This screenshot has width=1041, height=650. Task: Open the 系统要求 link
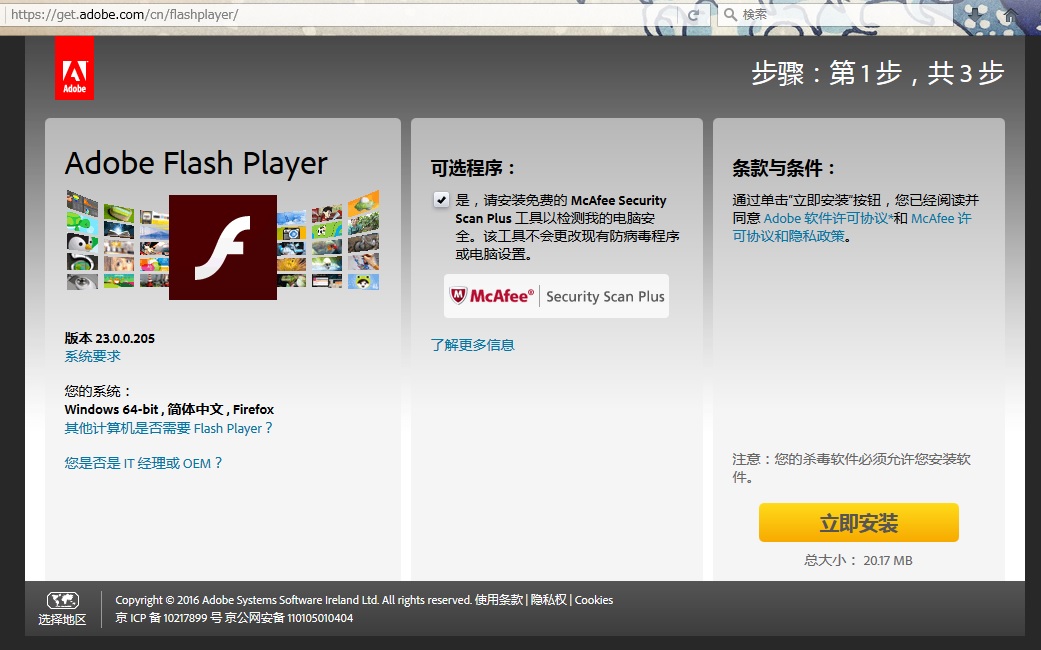[92, 356]
